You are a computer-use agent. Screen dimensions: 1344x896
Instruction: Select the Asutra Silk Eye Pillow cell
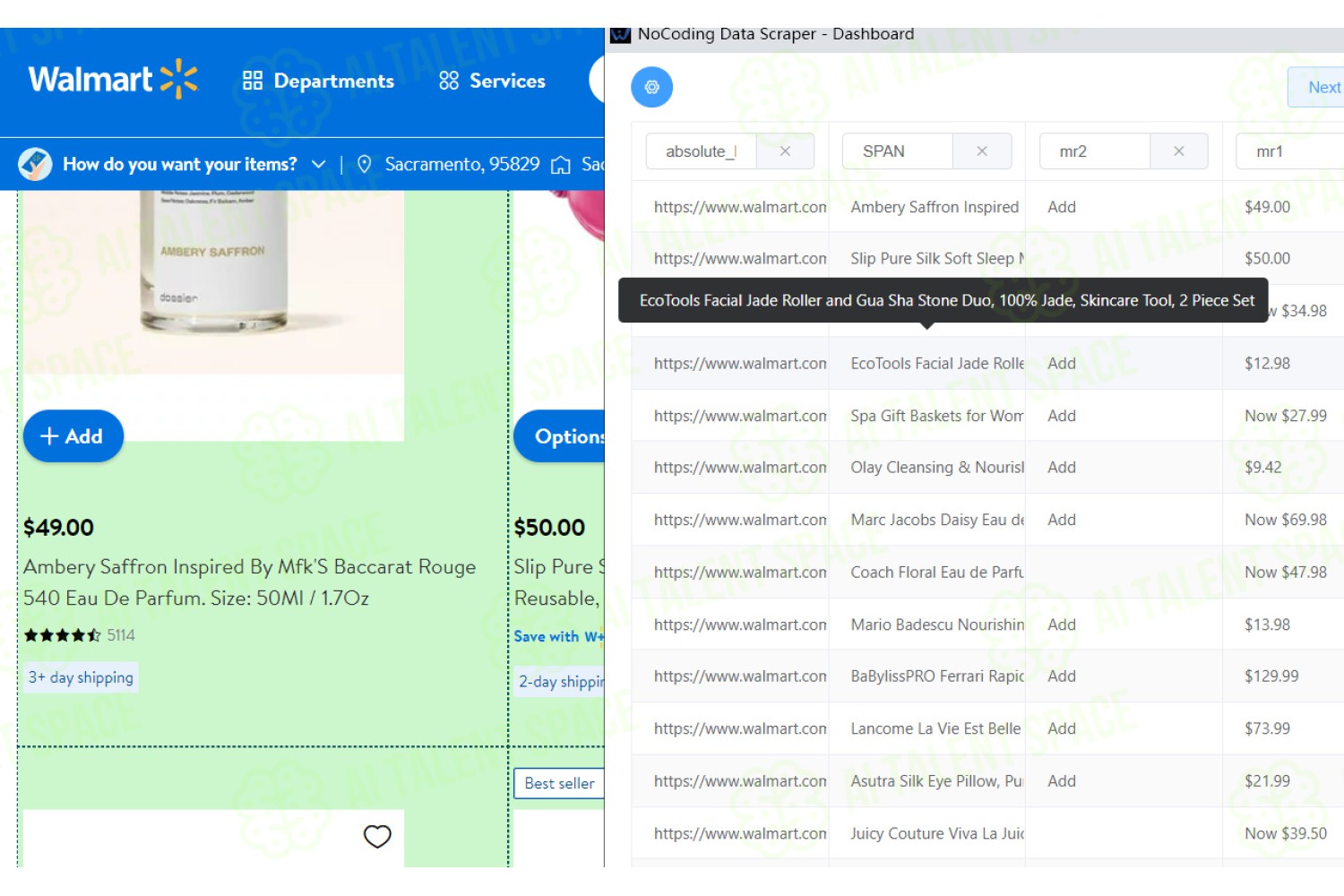[x=927, y=781]
